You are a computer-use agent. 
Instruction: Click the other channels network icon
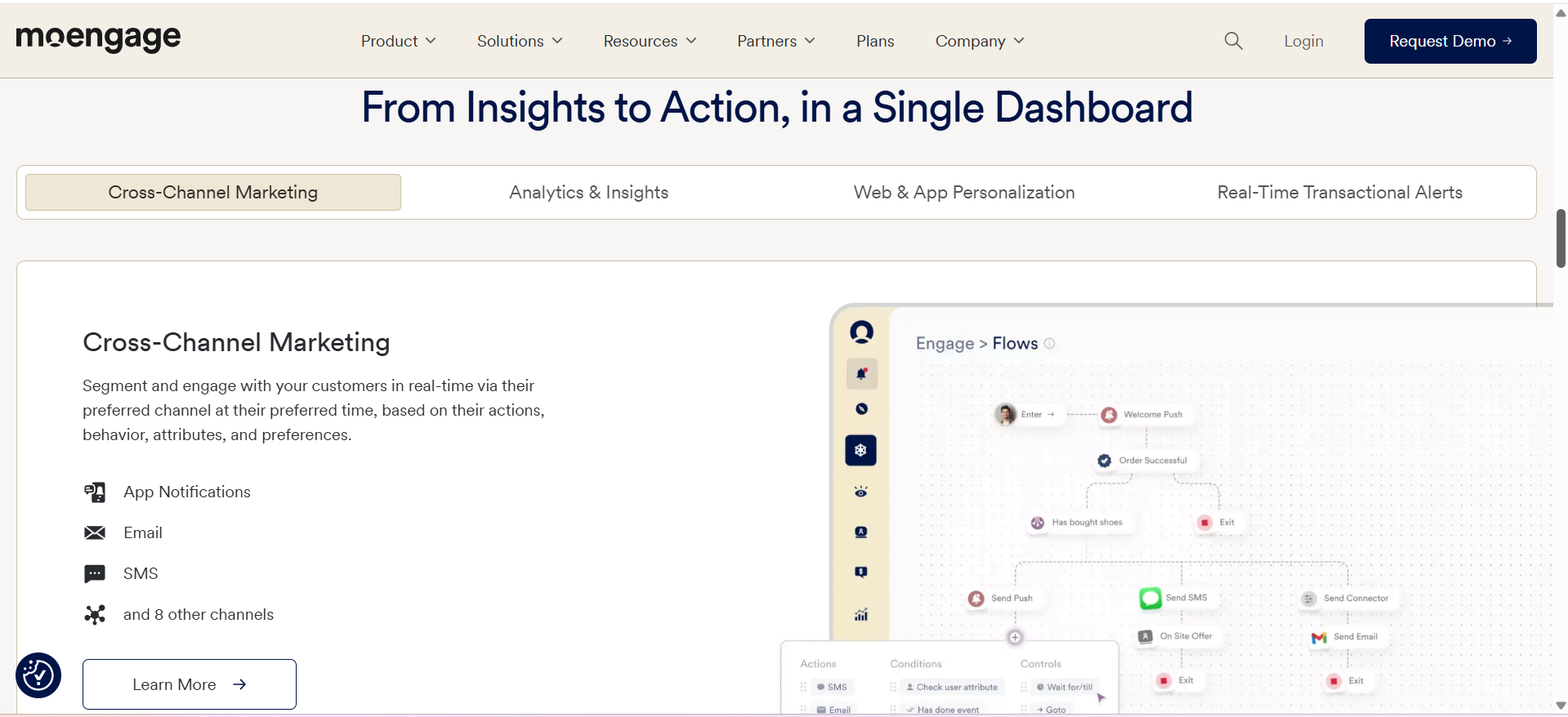point(95,615)
